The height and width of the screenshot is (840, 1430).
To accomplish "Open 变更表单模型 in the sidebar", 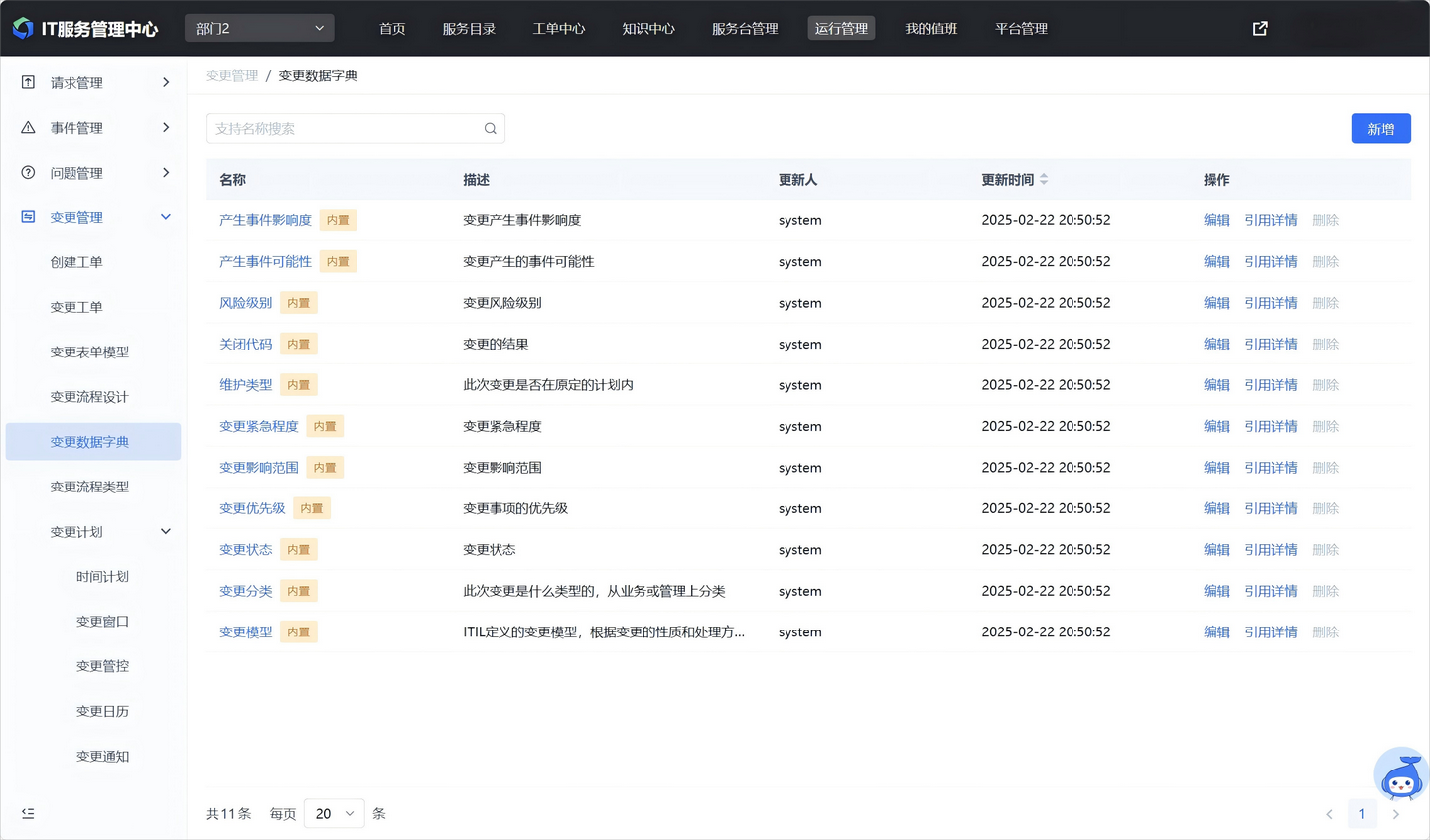I will point(89,352).
